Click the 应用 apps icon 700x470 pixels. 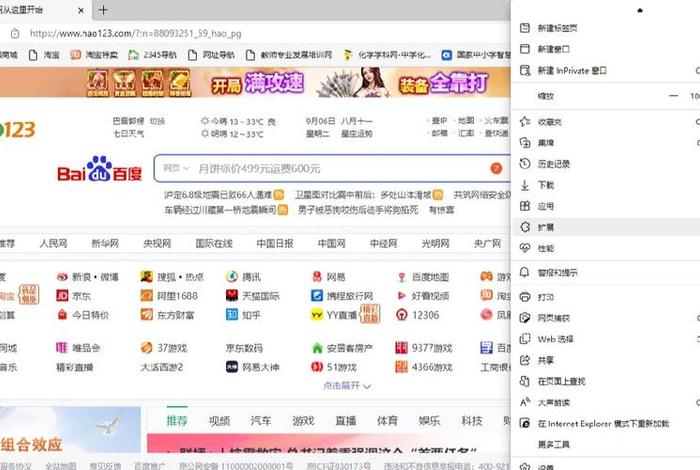point(525,206)
